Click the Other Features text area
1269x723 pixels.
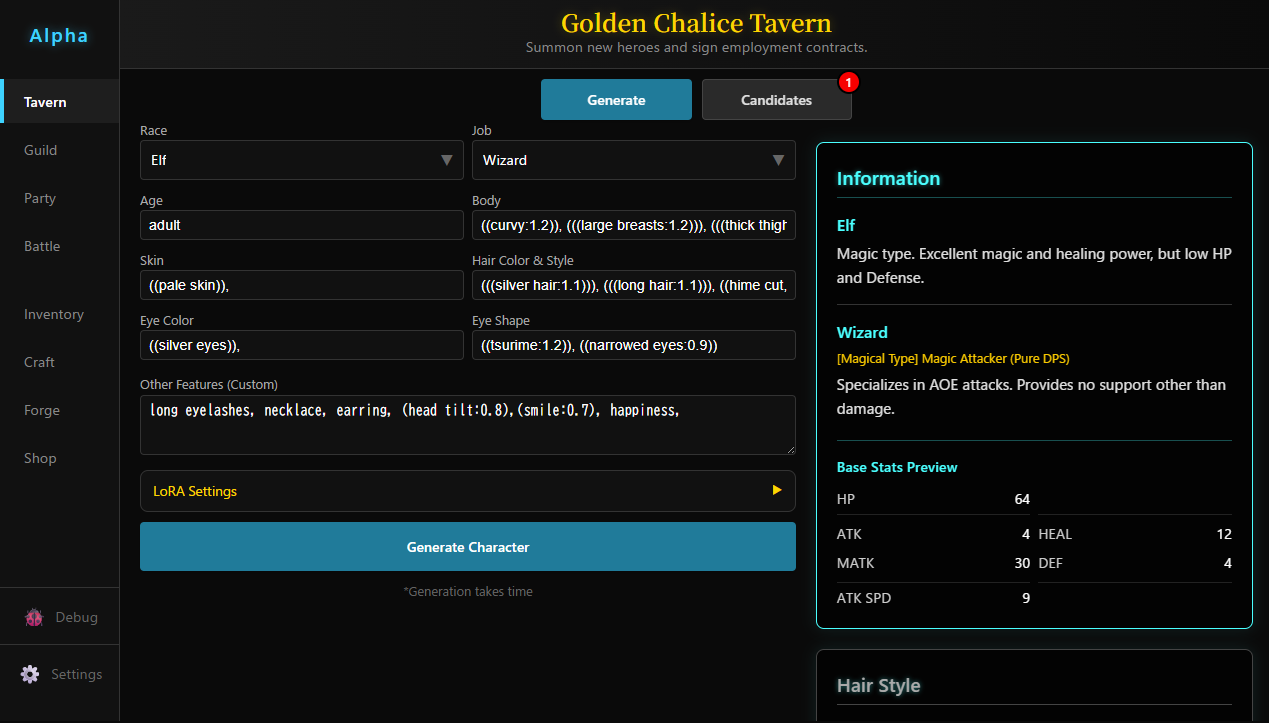[x=468, y=425]
